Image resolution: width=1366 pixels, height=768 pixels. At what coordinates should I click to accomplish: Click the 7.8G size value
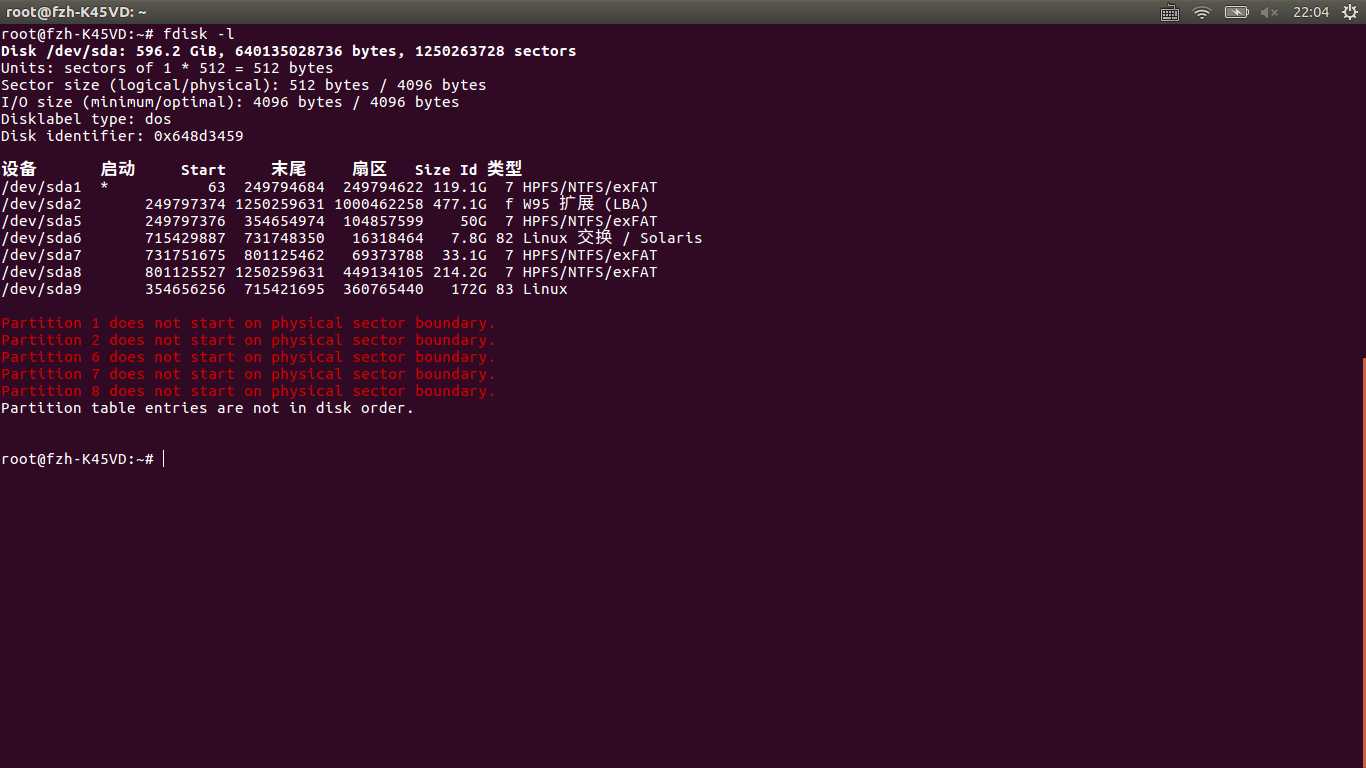pos(469,238)
